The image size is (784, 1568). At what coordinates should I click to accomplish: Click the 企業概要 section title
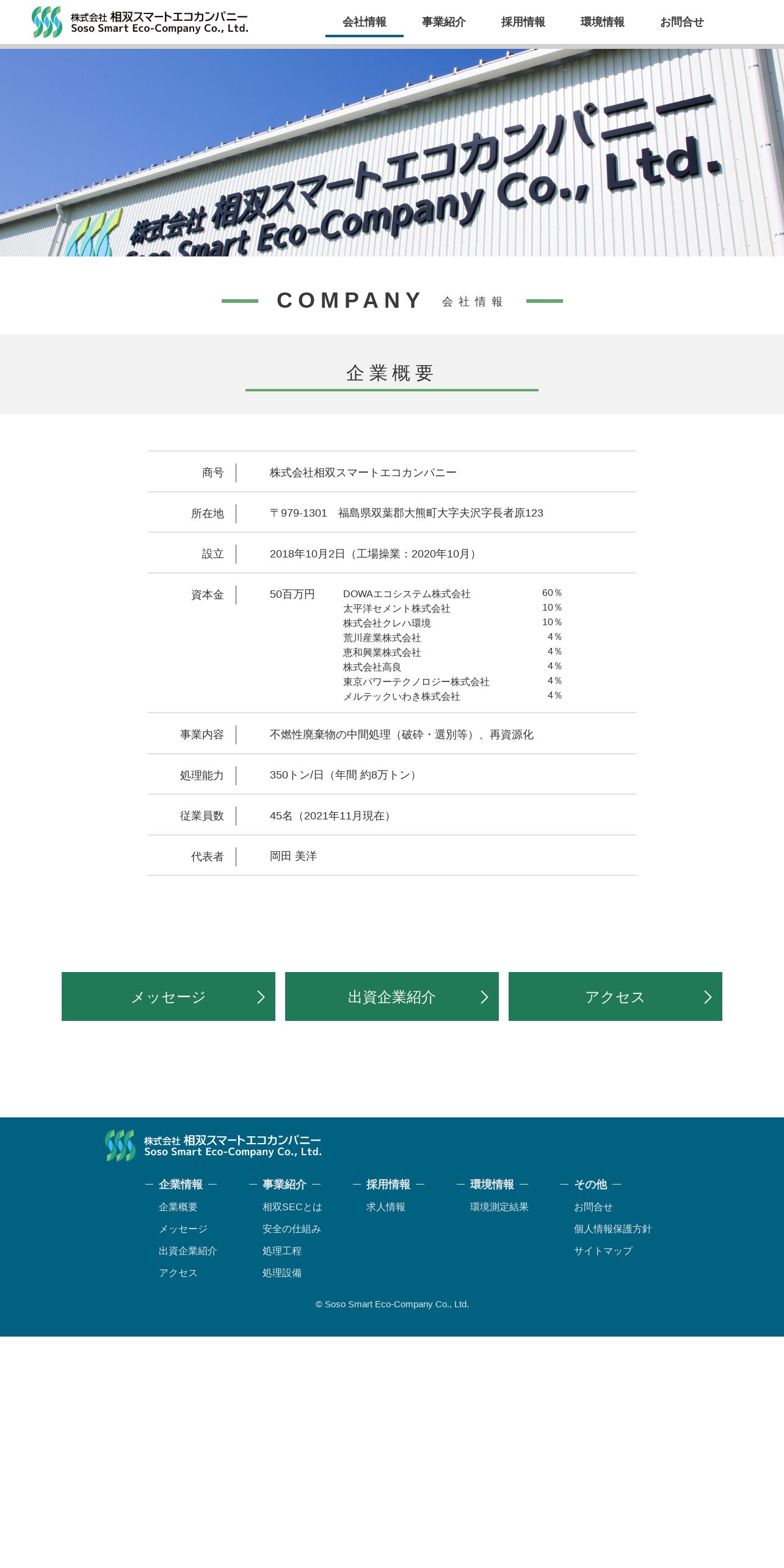[x=391, y=373]
